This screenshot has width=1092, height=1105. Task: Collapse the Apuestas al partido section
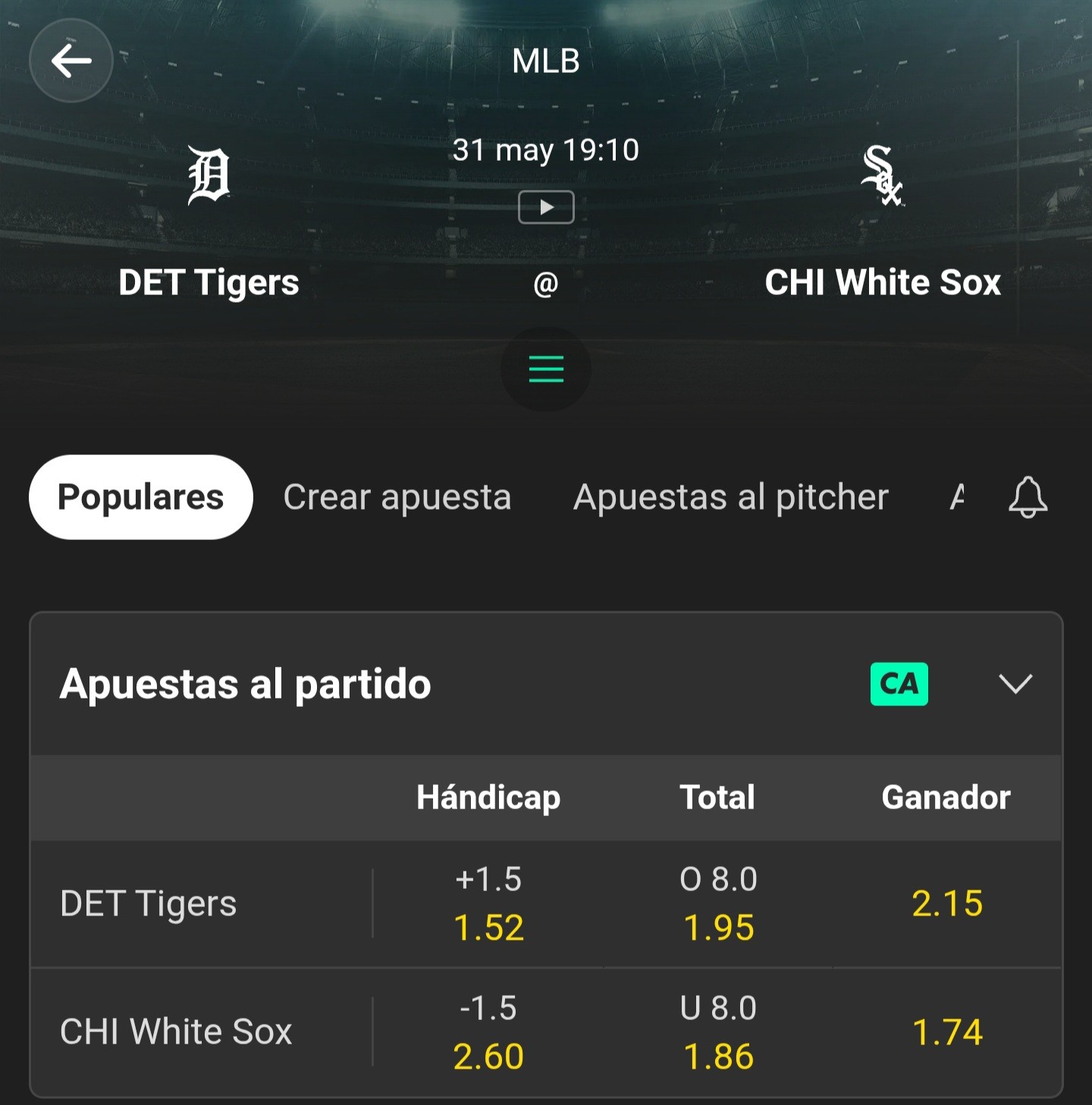[1015, 684]
